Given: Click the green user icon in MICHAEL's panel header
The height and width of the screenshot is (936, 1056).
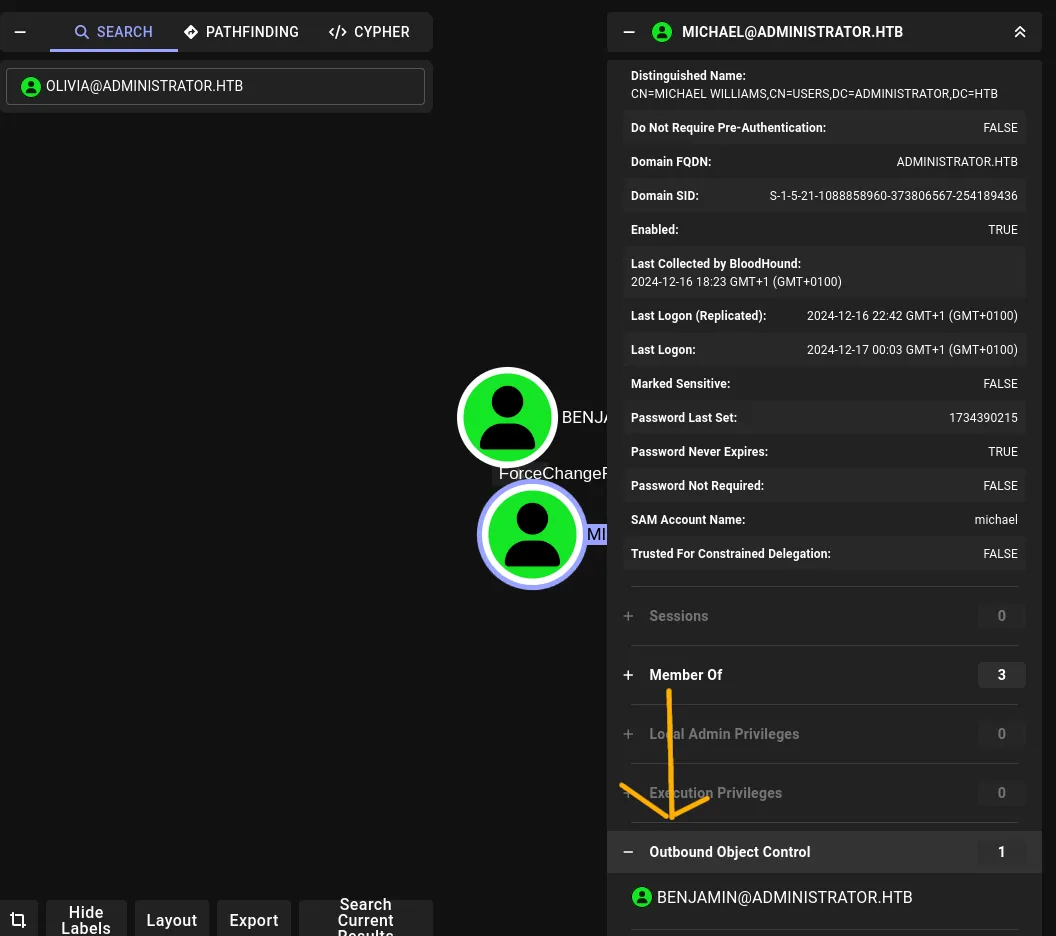Looking at the screenshot, I should 662,31.
